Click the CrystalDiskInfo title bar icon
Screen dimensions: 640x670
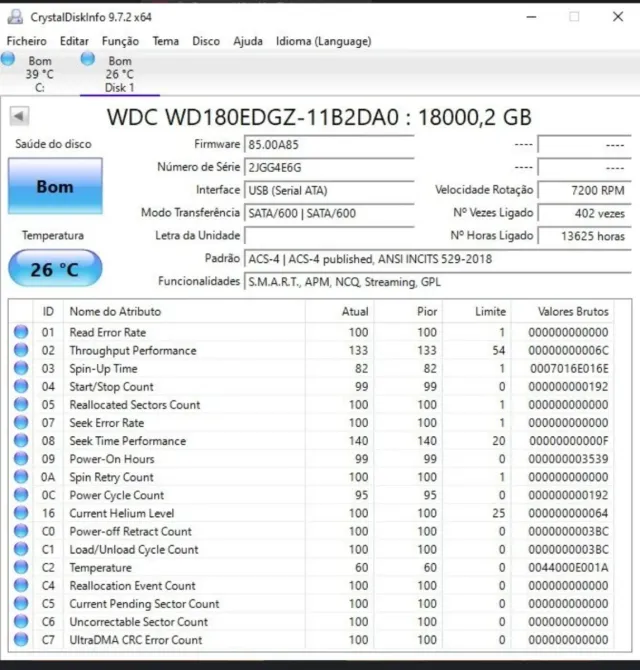[x=15, y=17]
